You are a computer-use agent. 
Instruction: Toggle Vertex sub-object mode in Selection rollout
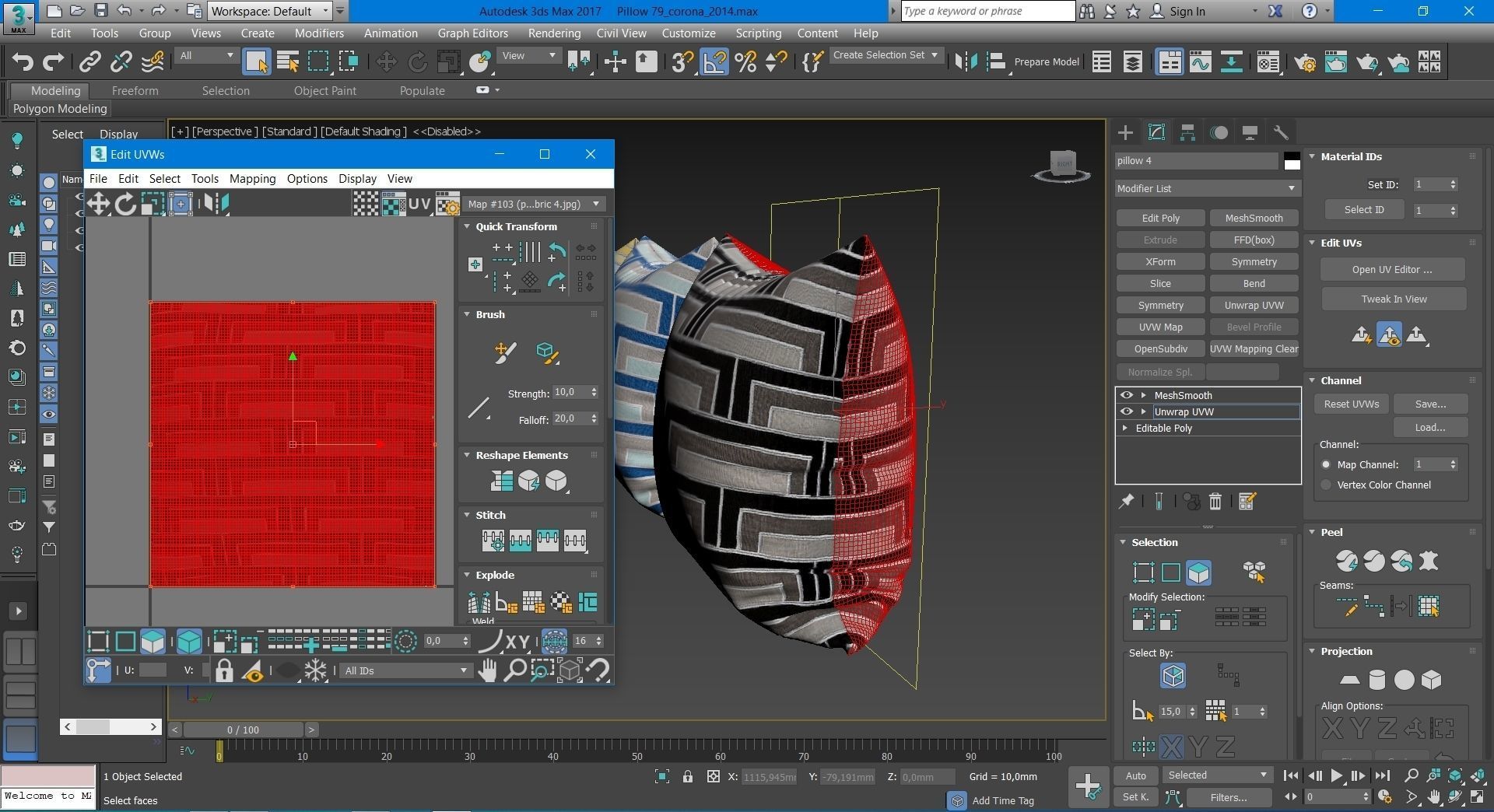[x=1143, y=572]
